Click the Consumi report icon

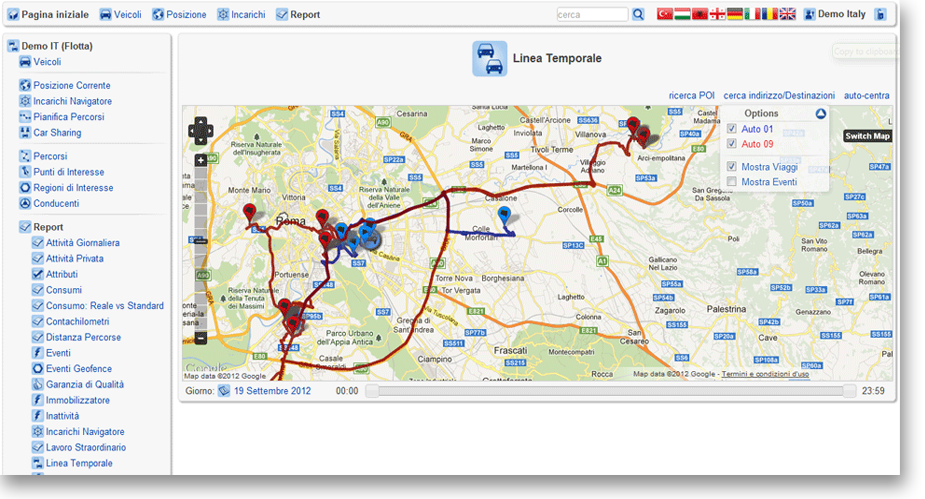click(x=38, y=290)
